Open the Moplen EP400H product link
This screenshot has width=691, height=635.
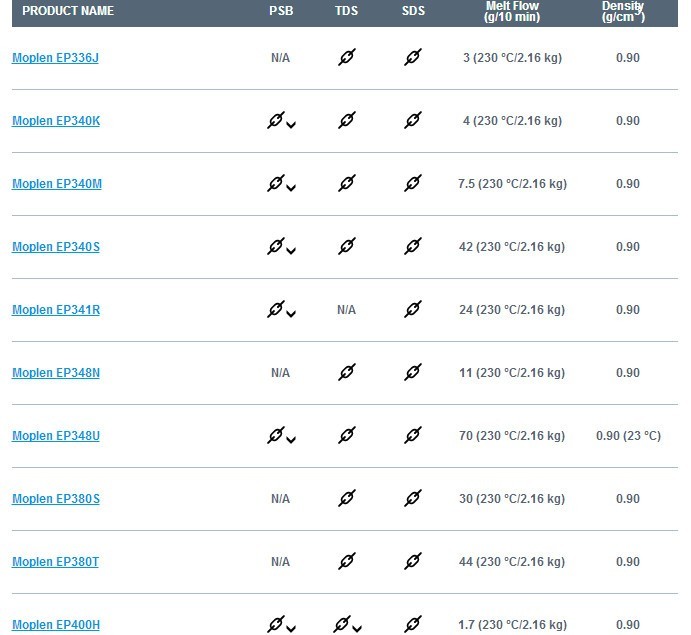(56, 625)
